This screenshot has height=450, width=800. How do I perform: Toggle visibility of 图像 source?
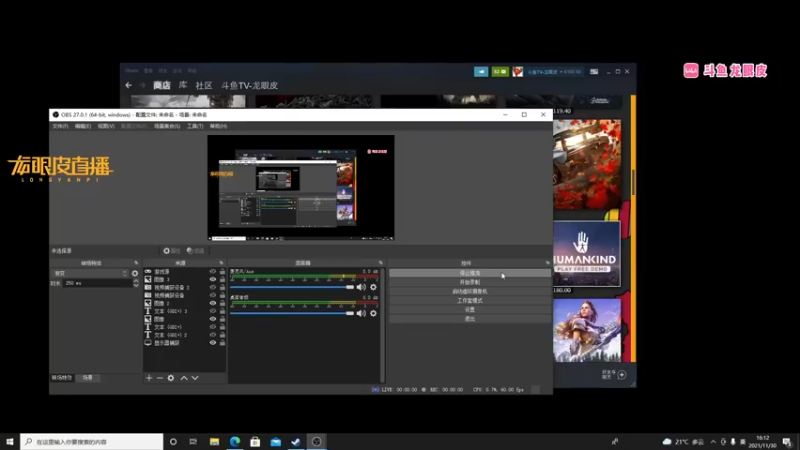(213, 319)
